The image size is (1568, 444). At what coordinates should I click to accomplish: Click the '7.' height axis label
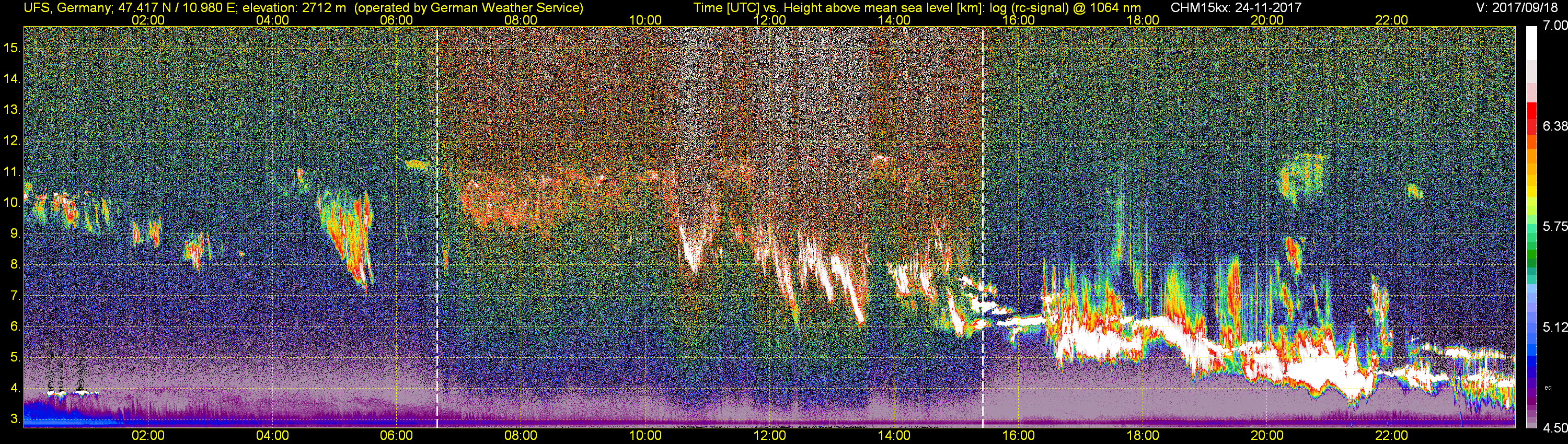tap(16, 296)
